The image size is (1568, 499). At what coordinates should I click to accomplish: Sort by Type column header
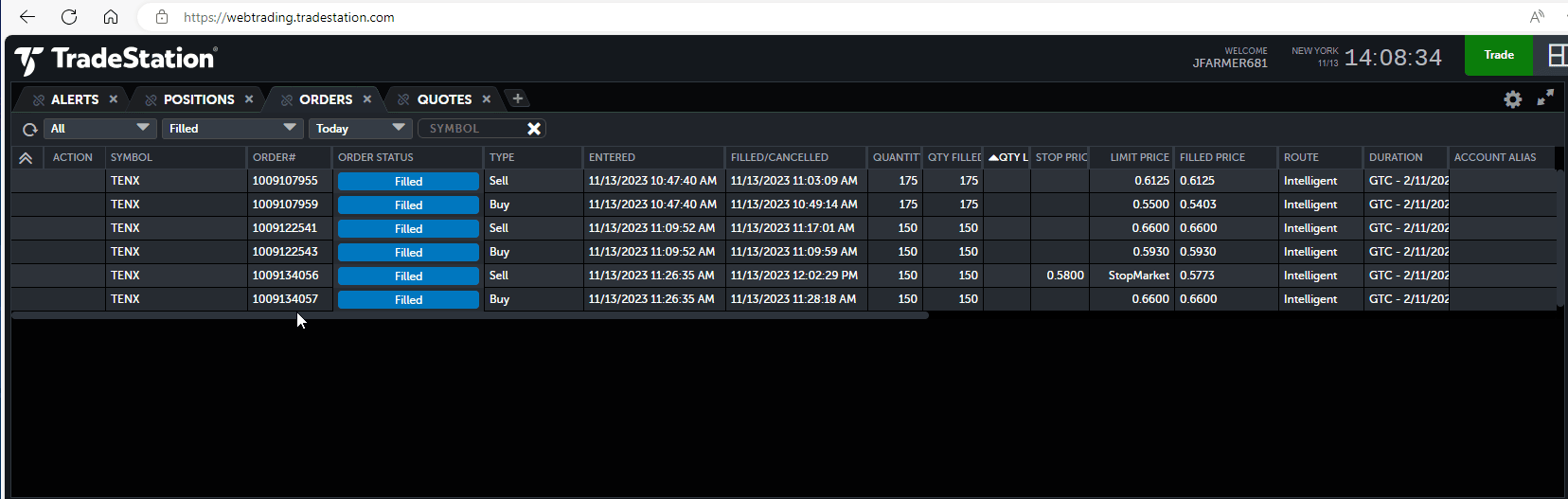pos(534,157)
